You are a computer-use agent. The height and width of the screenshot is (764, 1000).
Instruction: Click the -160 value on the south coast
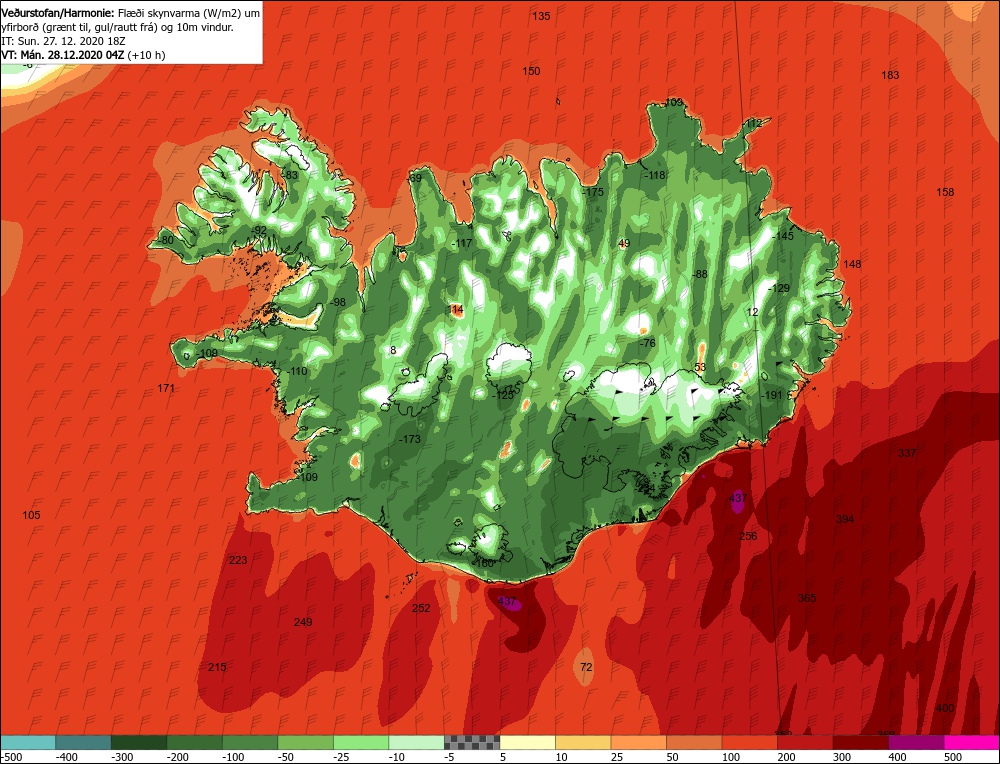(483, 563)
